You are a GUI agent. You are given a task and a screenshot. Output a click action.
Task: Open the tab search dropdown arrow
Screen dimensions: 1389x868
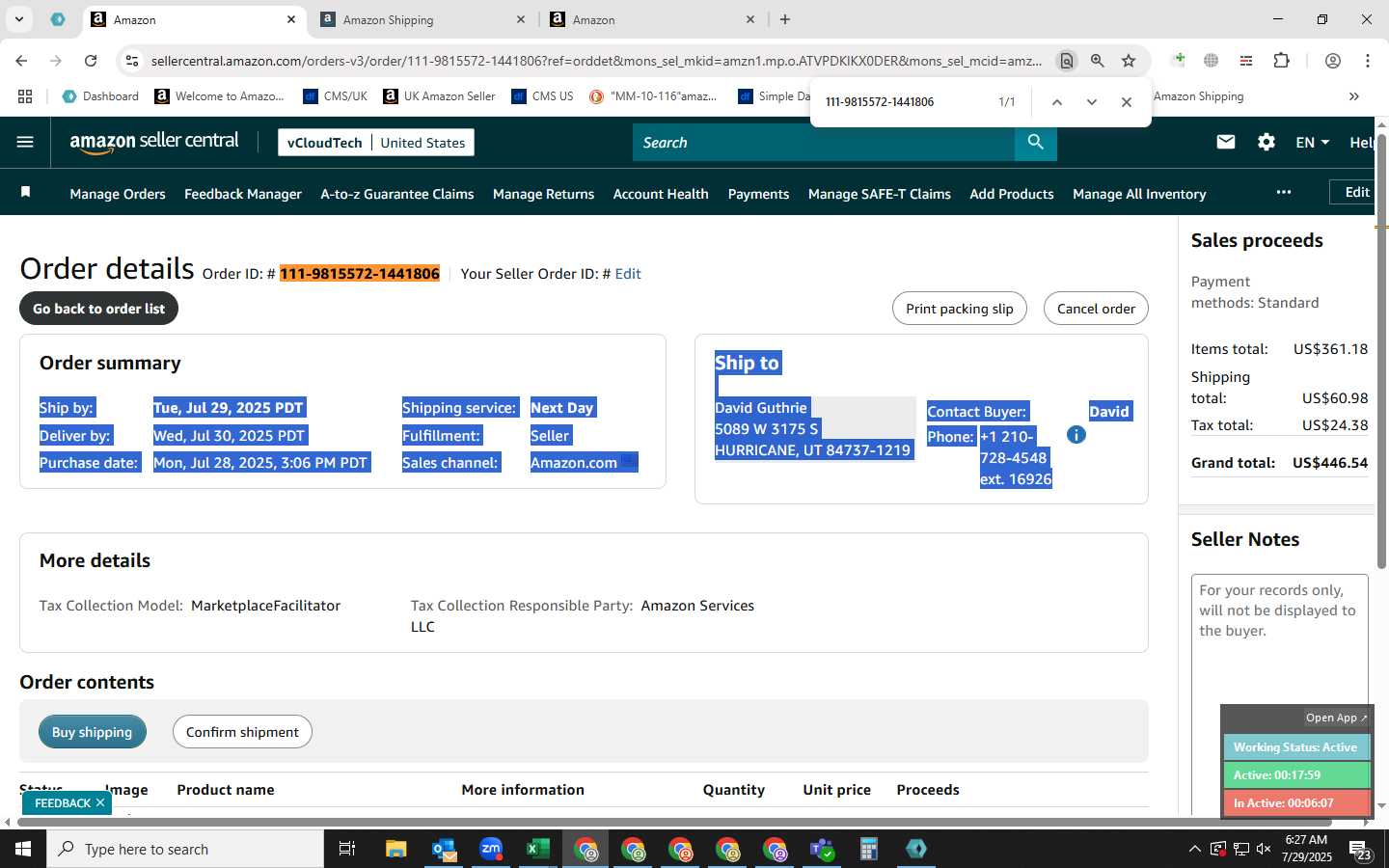[x=18, y=19]
